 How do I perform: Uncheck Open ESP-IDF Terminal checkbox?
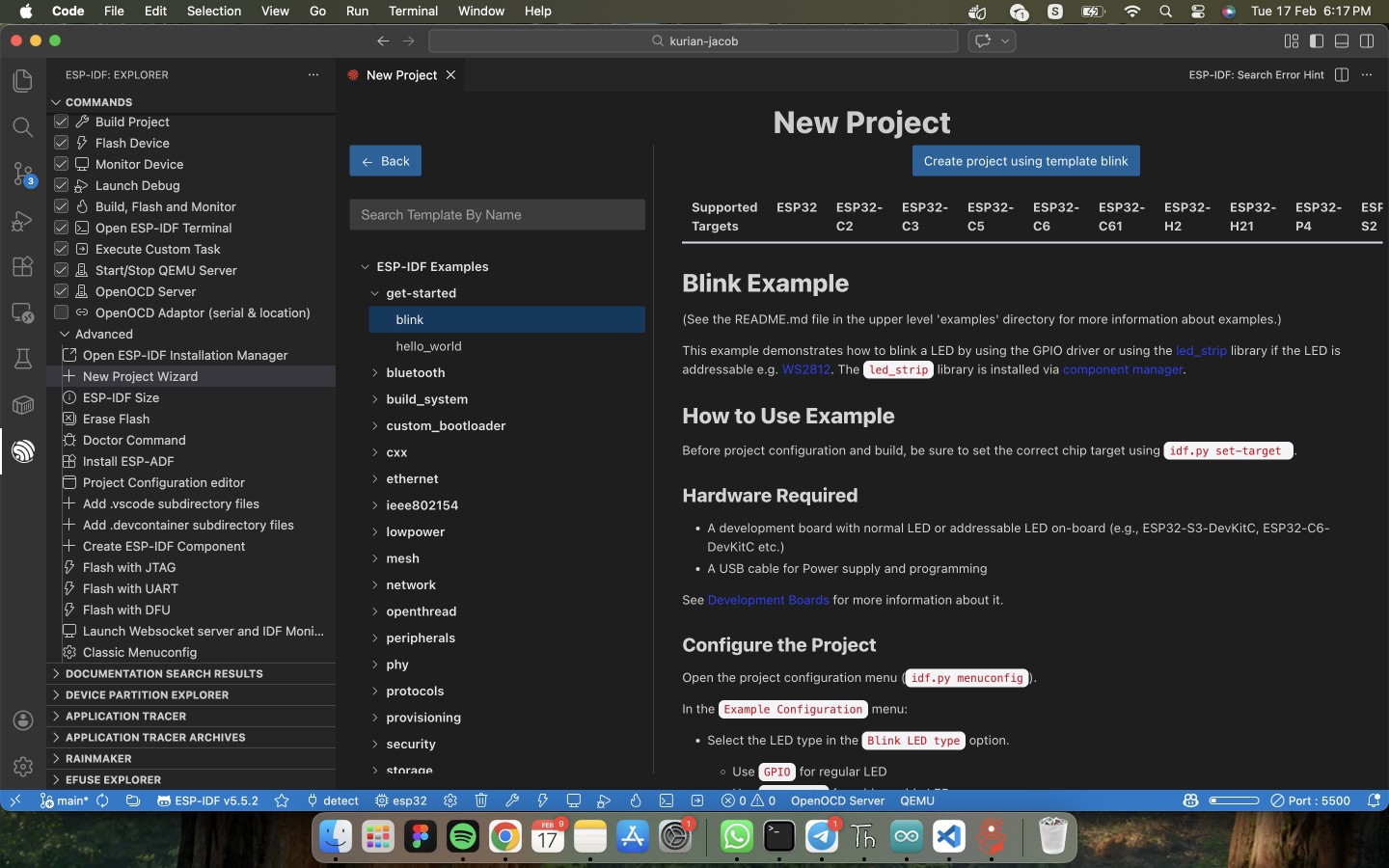pos(61,228)
